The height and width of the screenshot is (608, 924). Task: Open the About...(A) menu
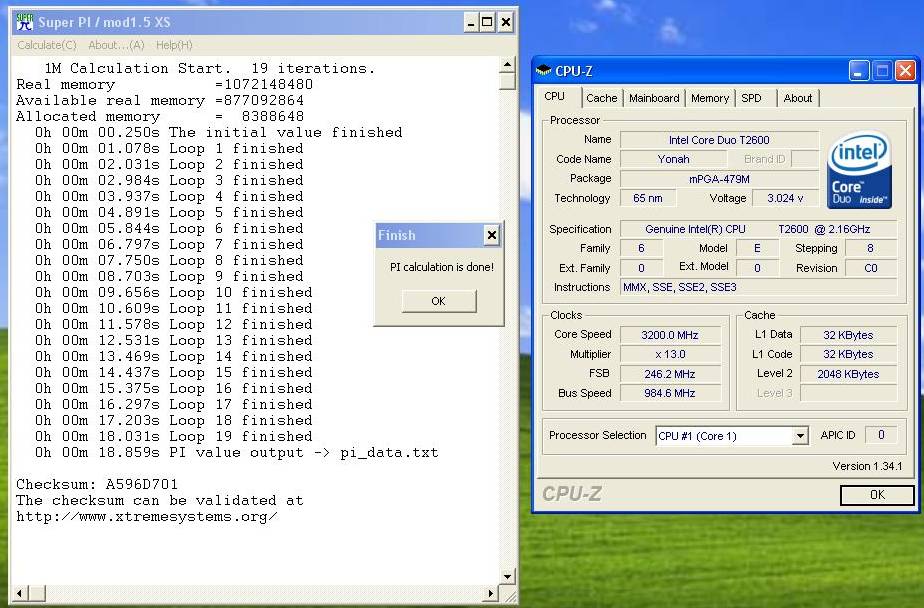pyautogui.click(x=116, y=45)
